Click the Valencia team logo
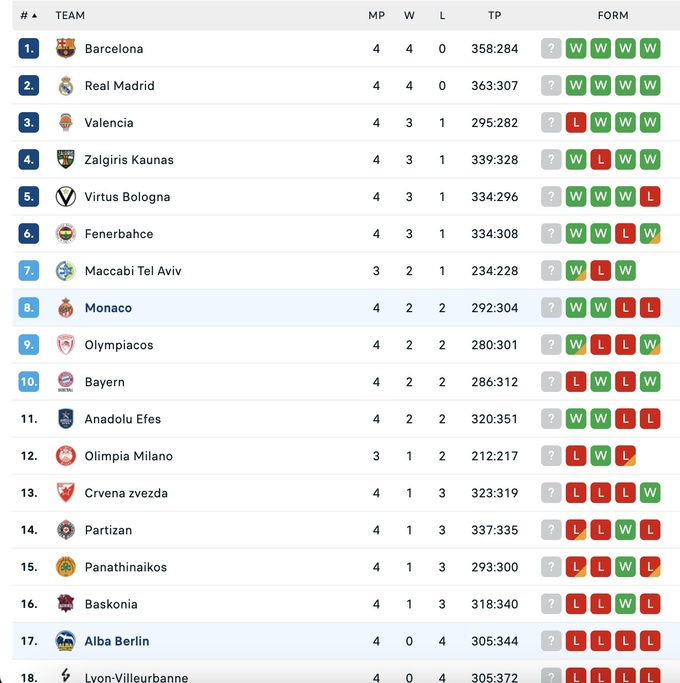Screen dimensions: 680x683 click(65, 122)
